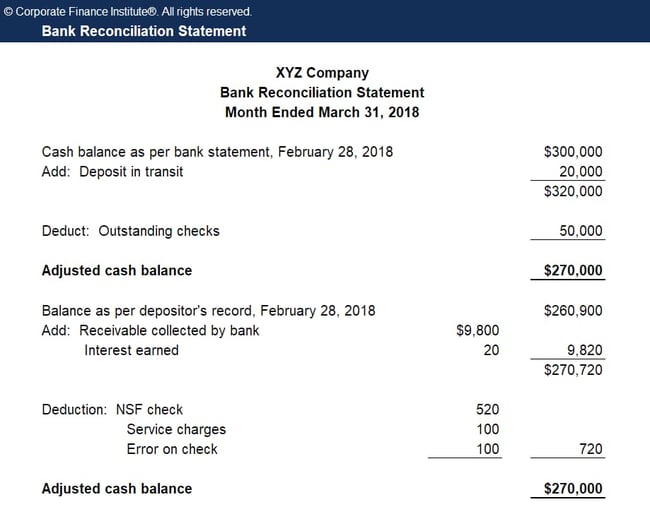Select the $320,000 subtotal cell
Viewport: 650px width, 514px height.
pos(573,192)
